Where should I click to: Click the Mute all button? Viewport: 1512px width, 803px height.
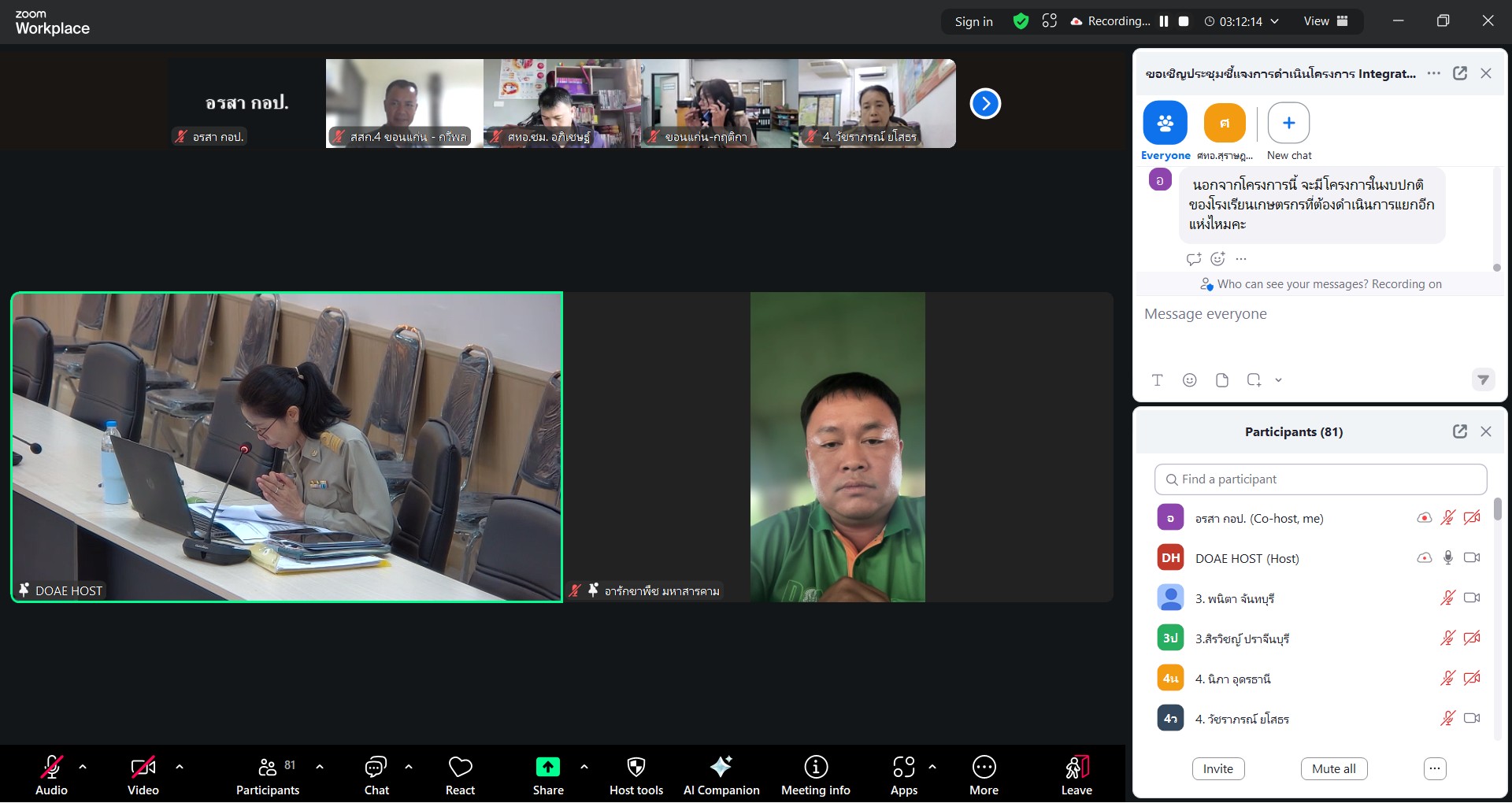pyautogui.click(x=1333, y=768)
